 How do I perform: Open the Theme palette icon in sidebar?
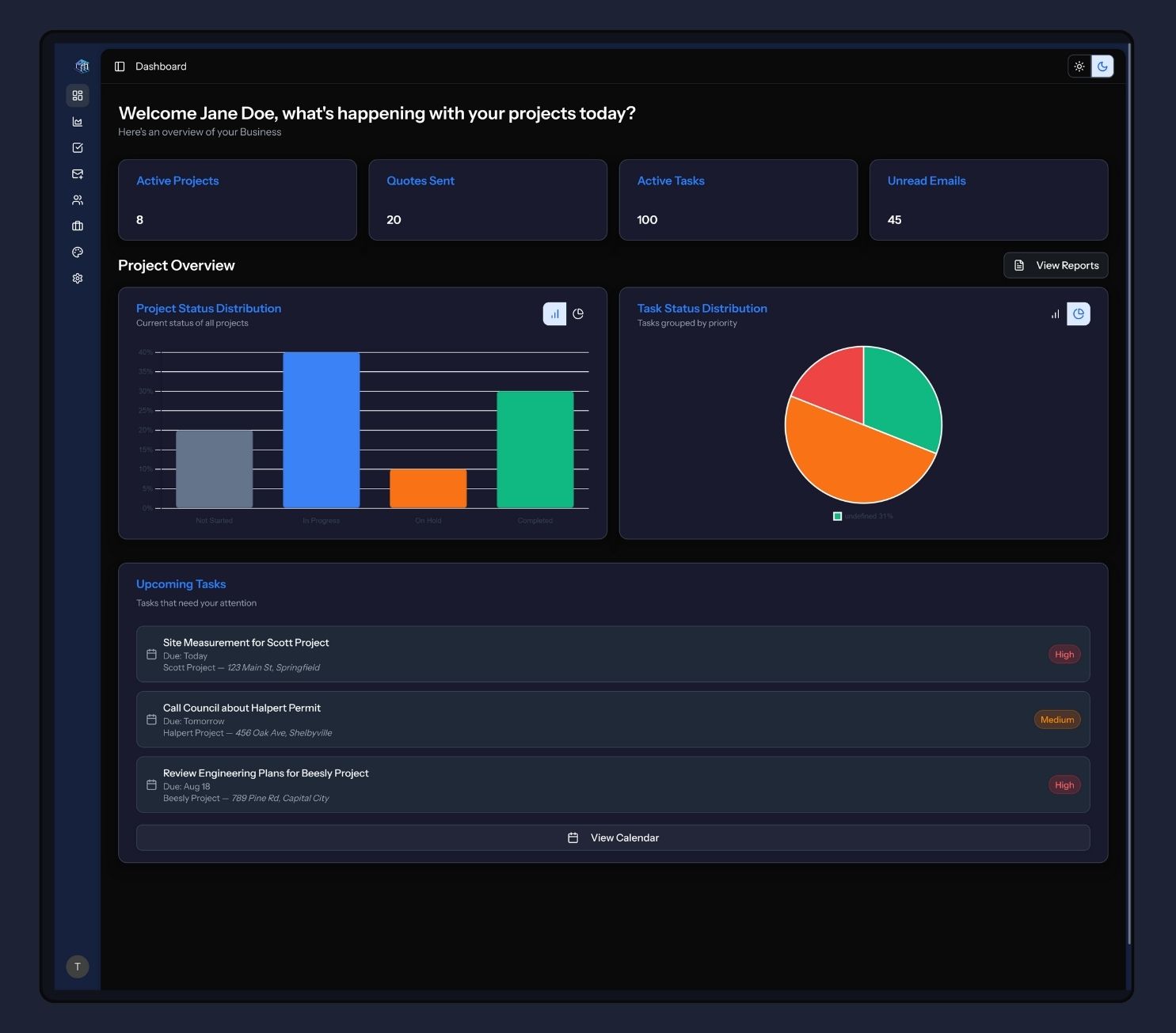point(77,252)
